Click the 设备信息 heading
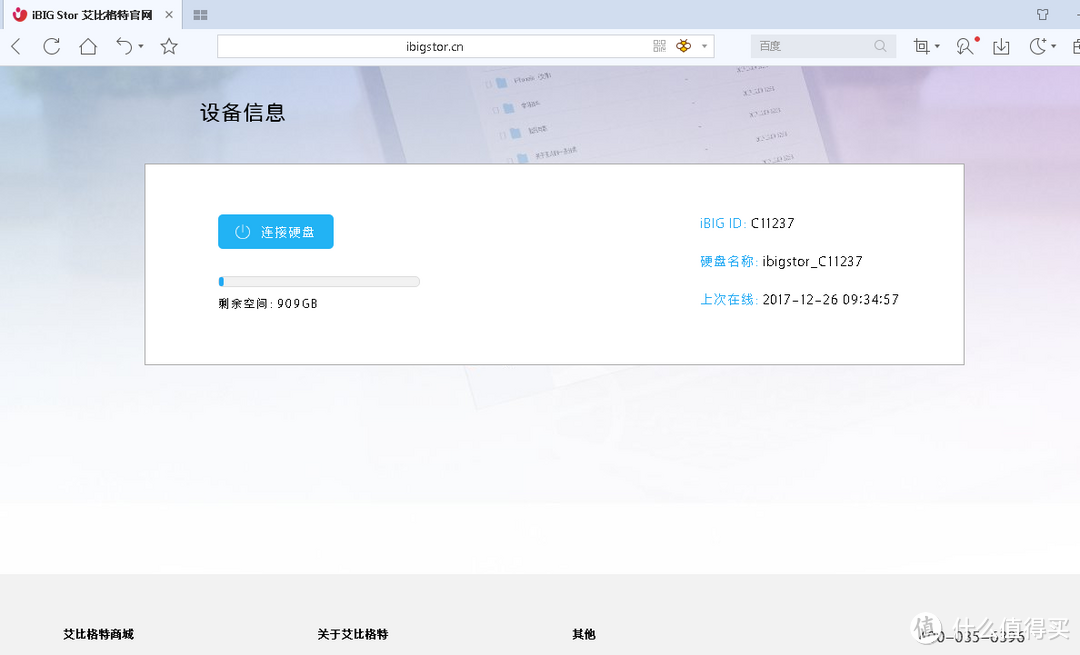Viewport: 1080px width, 655px height. tap(242, 112)
